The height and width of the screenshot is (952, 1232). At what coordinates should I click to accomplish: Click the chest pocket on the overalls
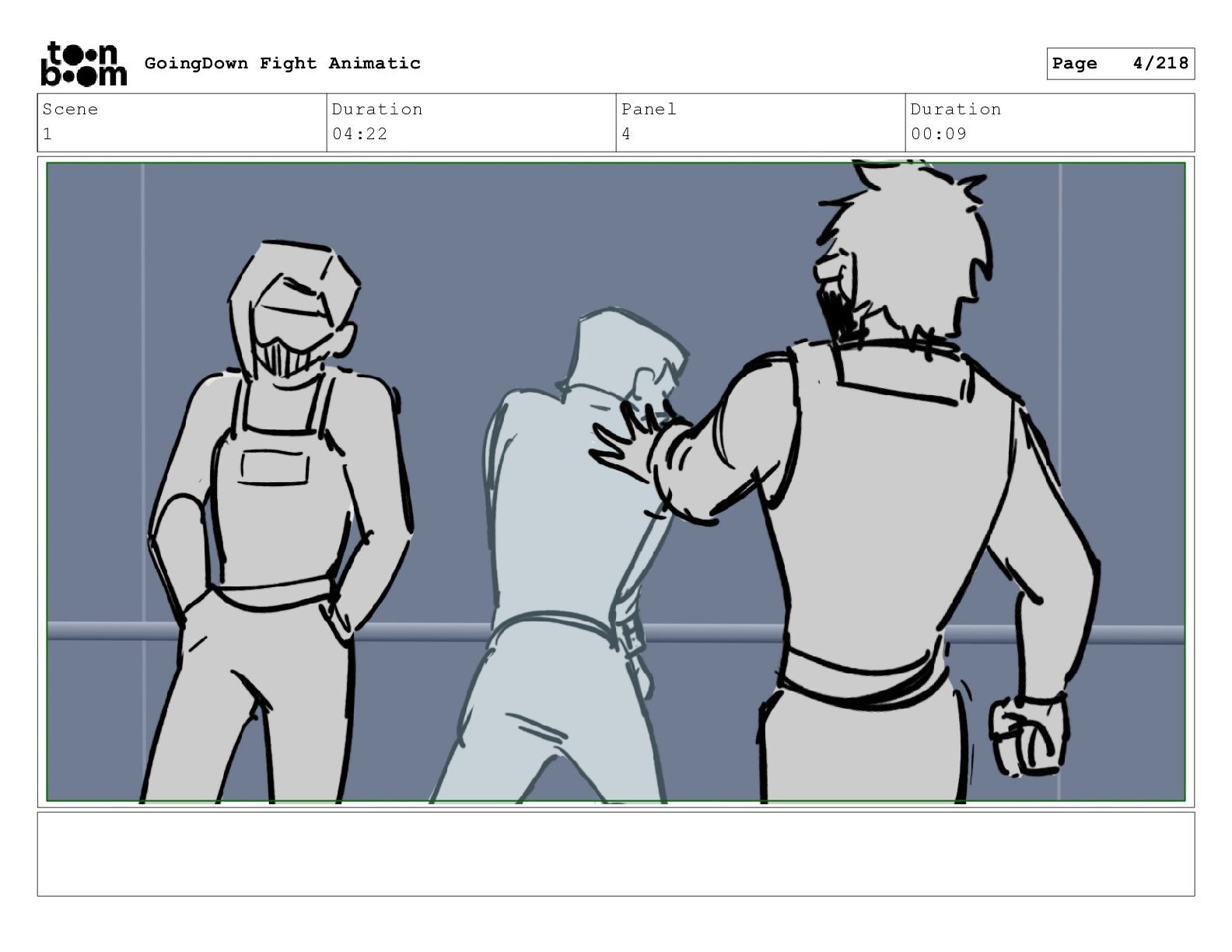click(x=275, y=468)
